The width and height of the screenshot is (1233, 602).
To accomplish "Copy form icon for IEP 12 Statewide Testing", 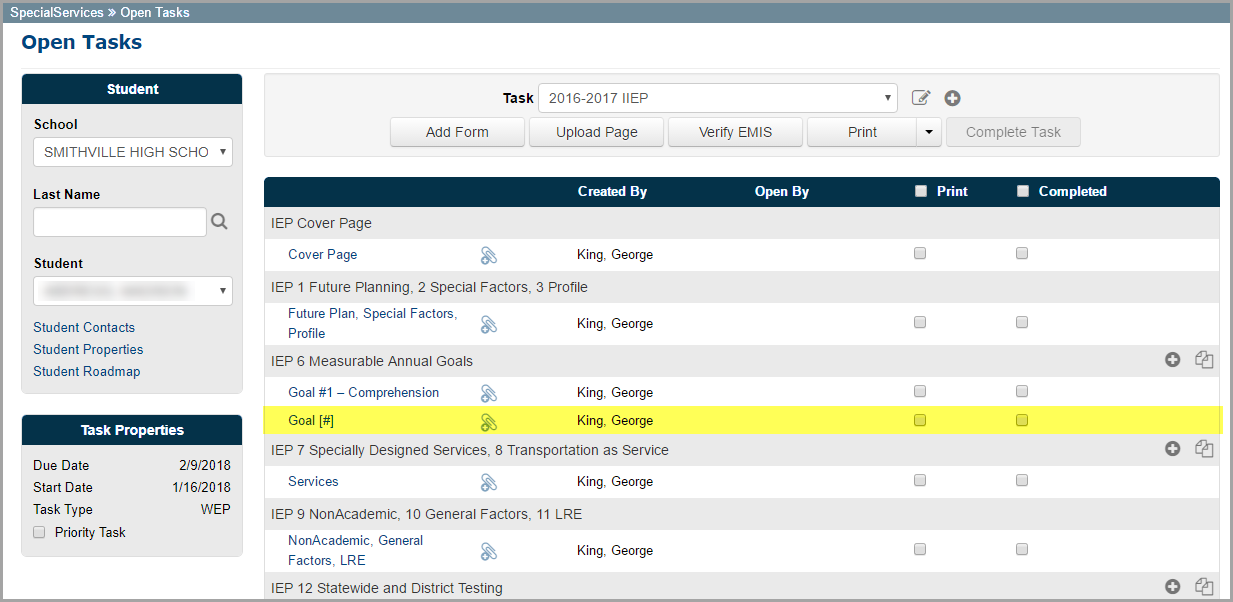I will [1204, 587].
